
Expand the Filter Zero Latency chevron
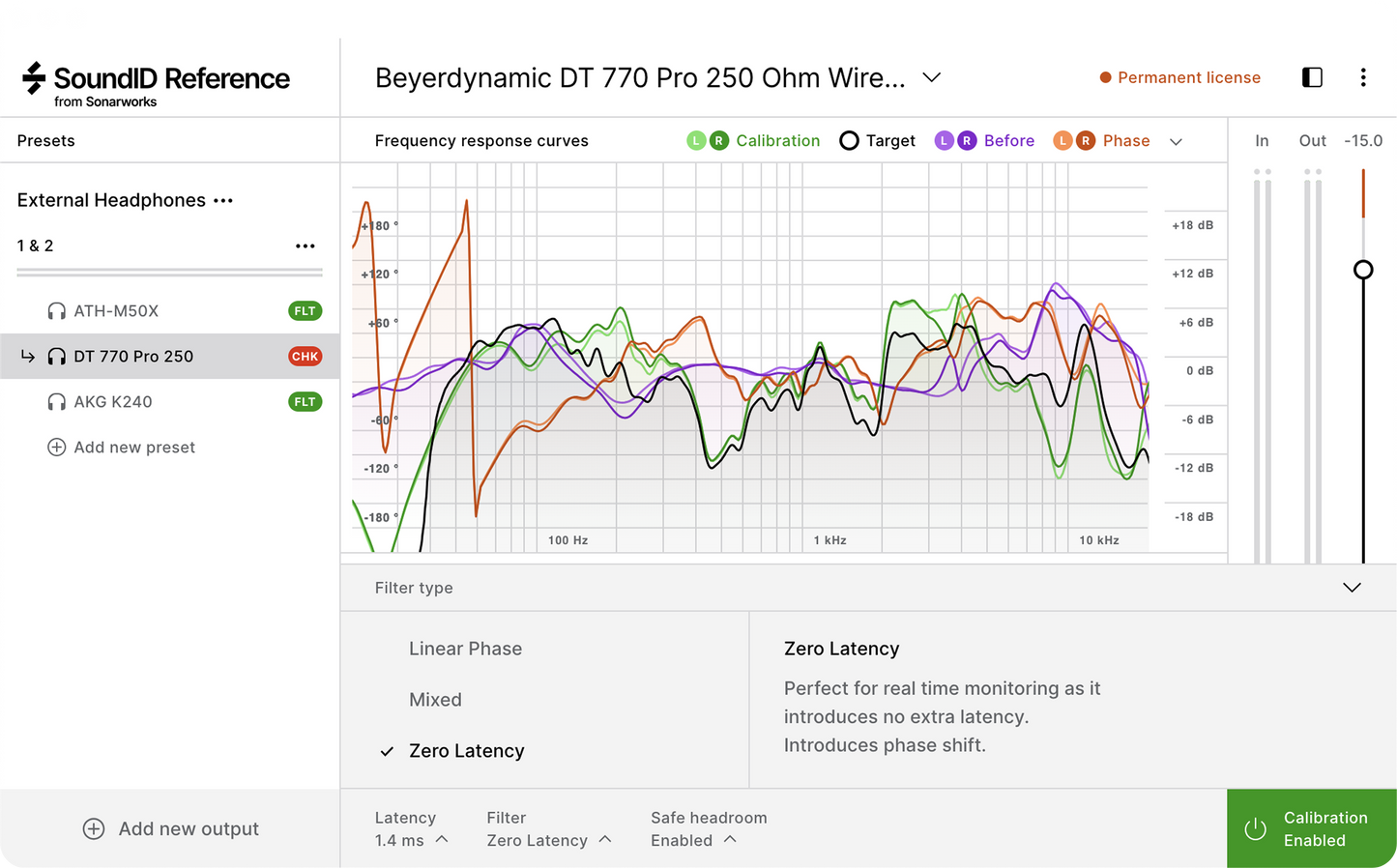click(605, 839)
